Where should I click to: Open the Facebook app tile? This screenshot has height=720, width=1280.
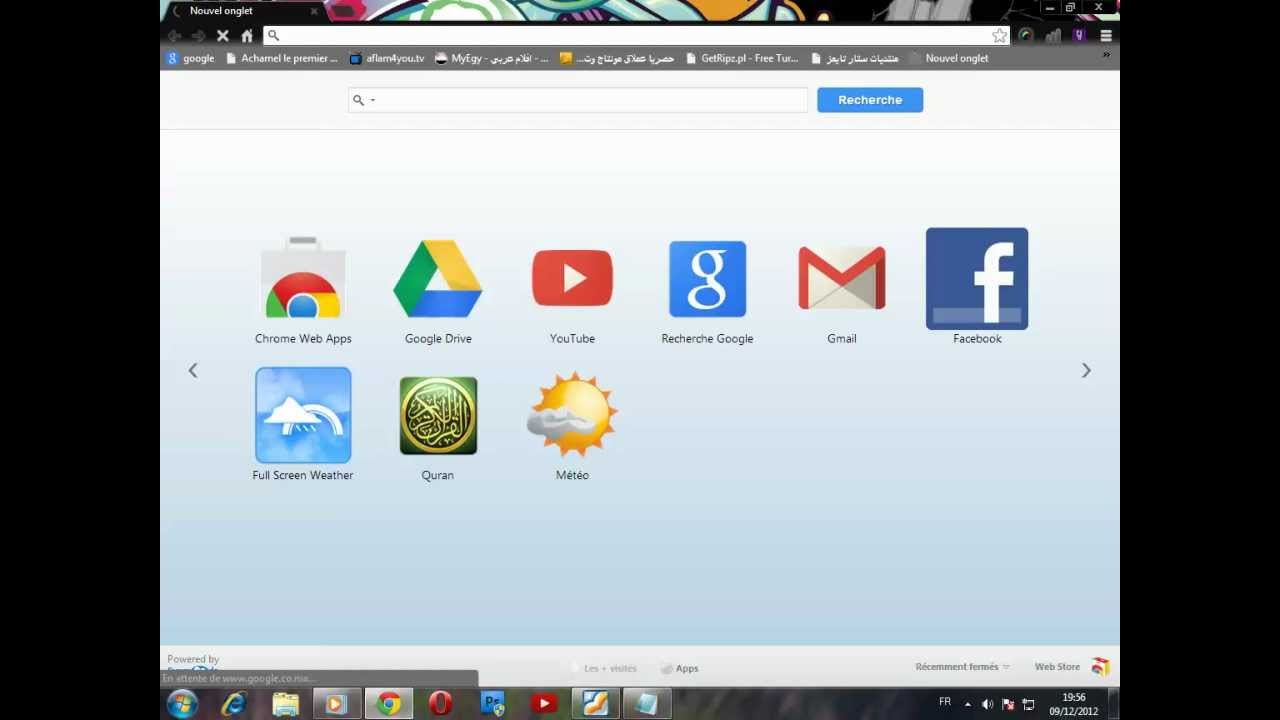pos(977,279)
